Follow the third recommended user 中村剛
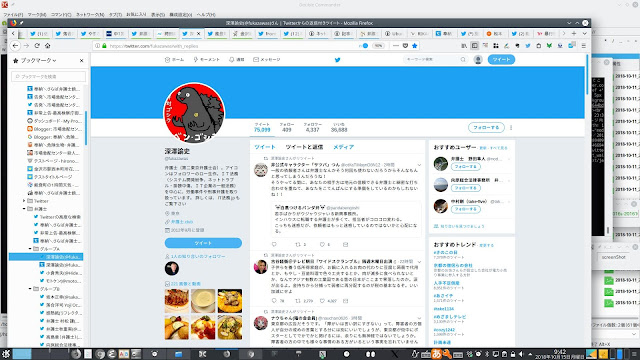Screen dimensions: 640x360 (466, 209)
